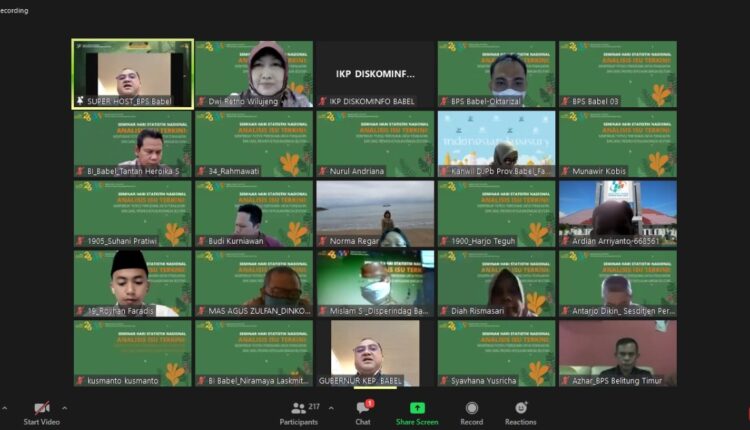Click muted mic icon beside BPS Babel 03
The width and height of the screenshot is (750, 430).
coord(565,102)
